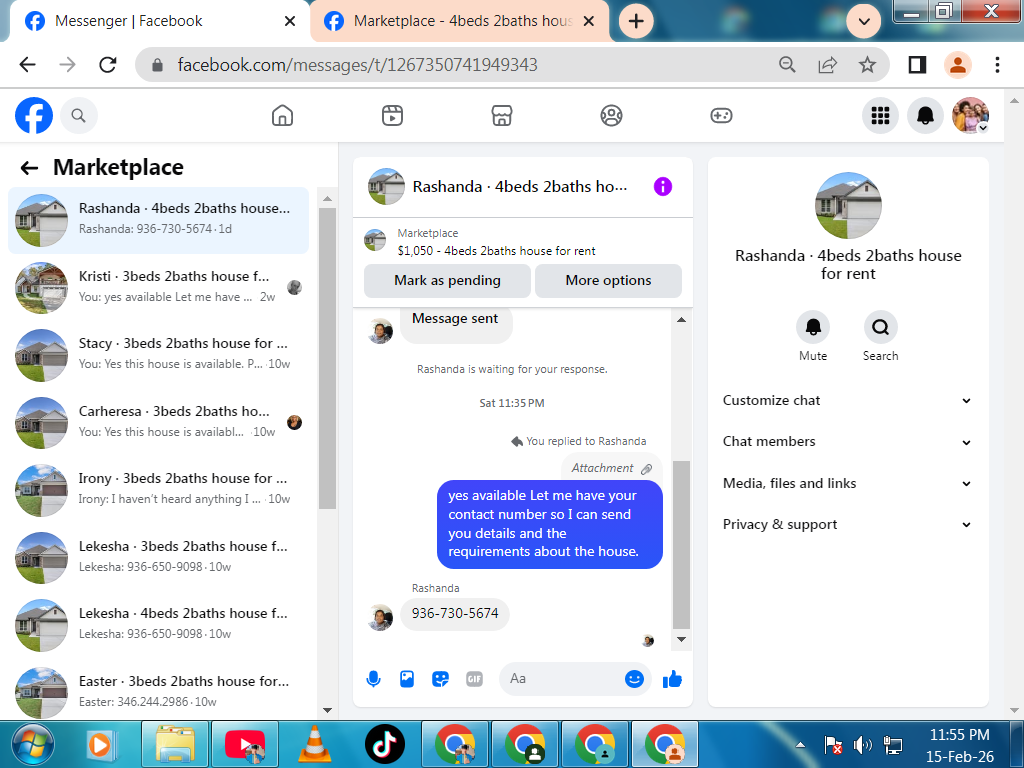Click the Facebook logo icon
The image size is (1024, 768).
(x=34, y=116)
